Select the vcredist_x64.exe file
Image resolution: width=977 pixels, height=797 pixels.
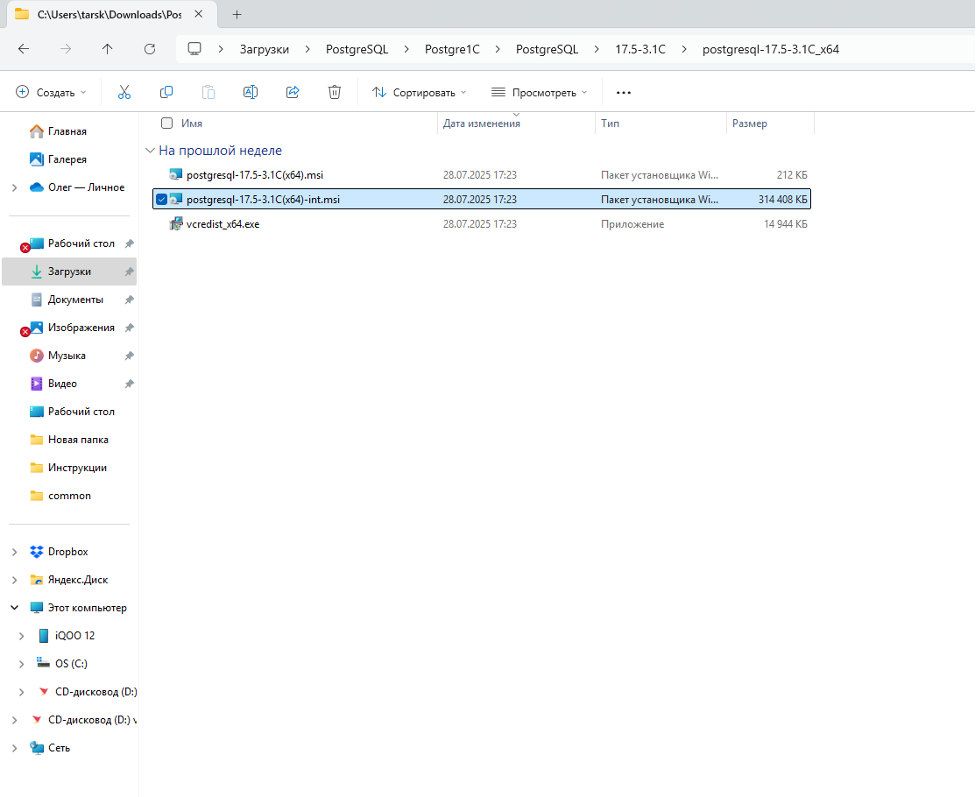pos(223,224)
